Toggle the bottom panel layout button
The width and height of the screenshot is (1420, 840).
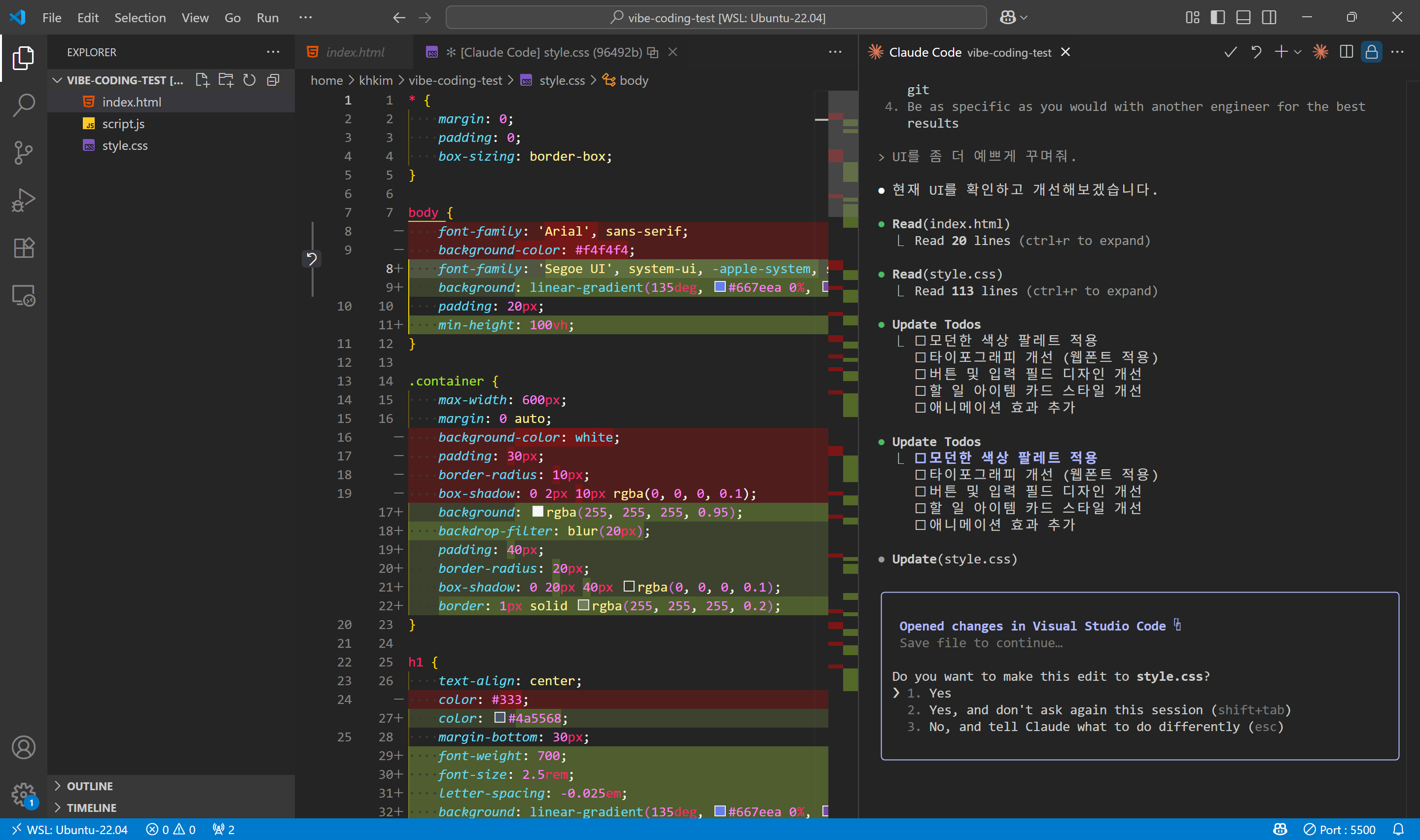1243,18
